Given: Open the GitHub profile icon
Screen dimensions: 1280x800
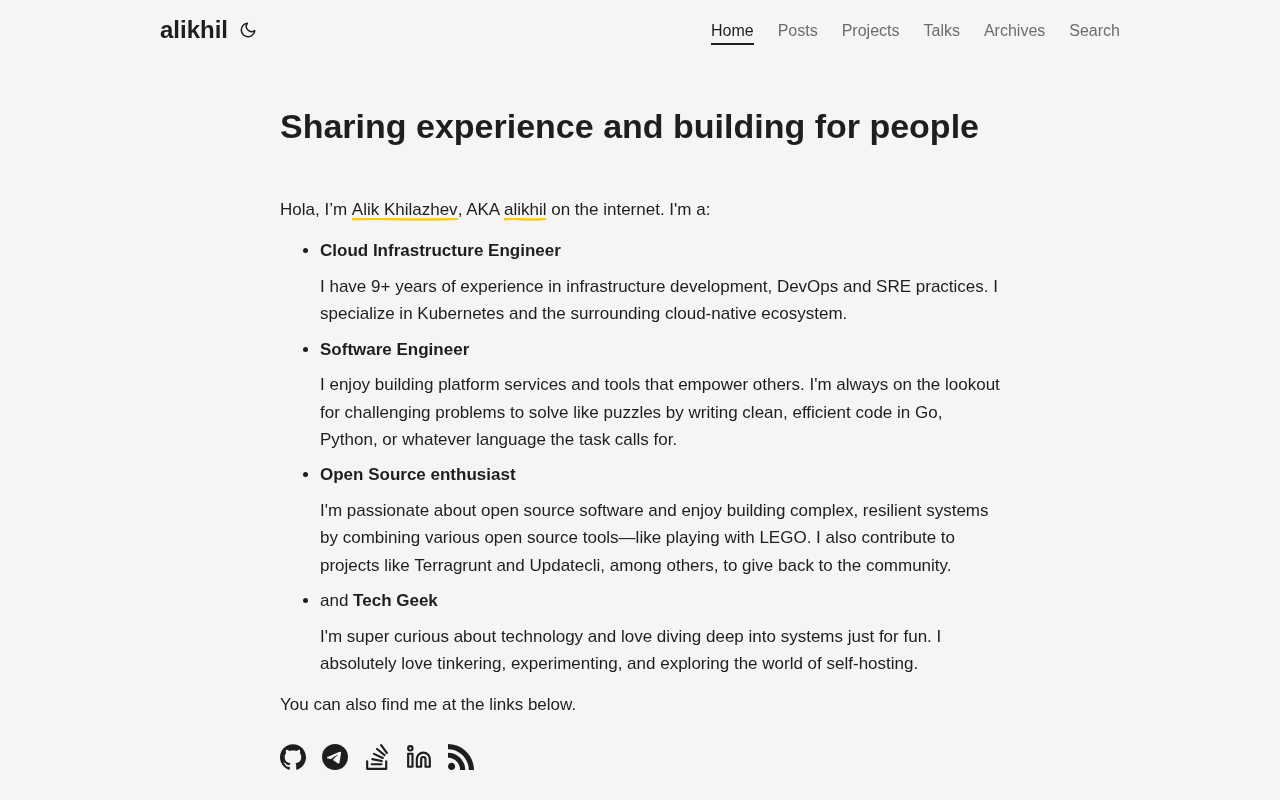Looking at the screenshot, I should pos(293,757).
